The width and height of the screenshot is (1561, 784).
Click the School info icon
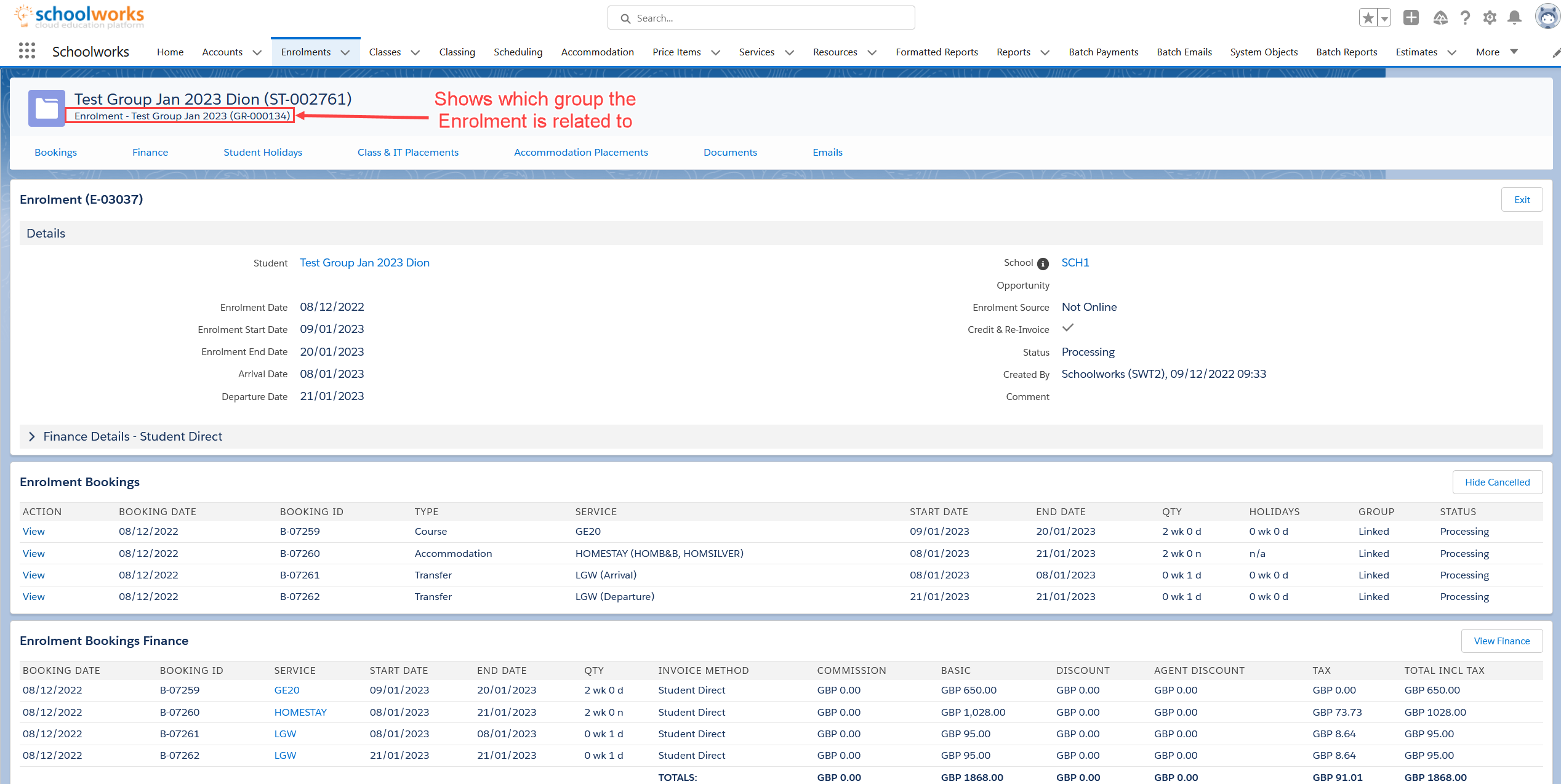coord(1043,263)
